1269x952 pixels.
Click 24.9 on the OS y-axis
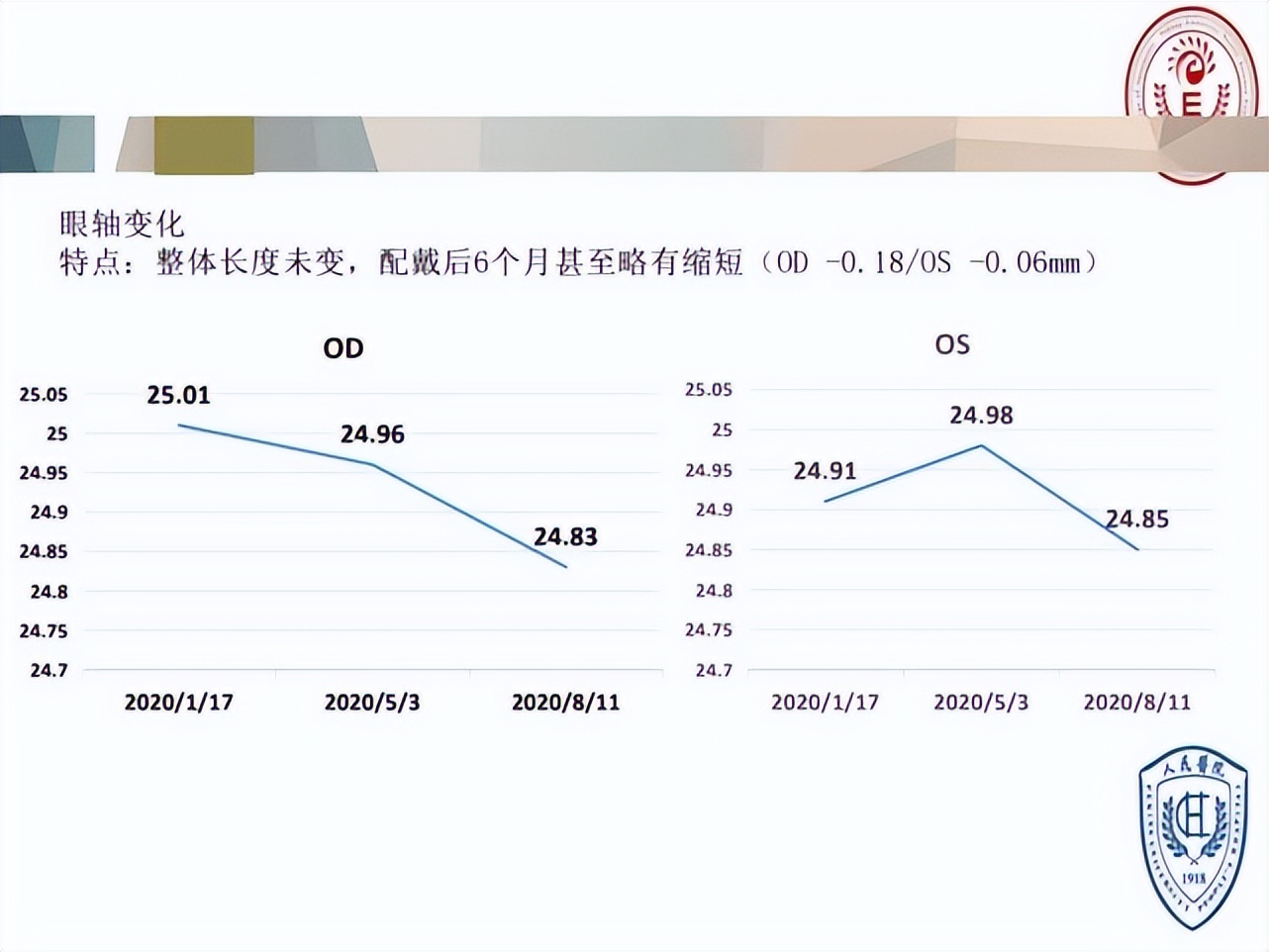tap(714, 510)
